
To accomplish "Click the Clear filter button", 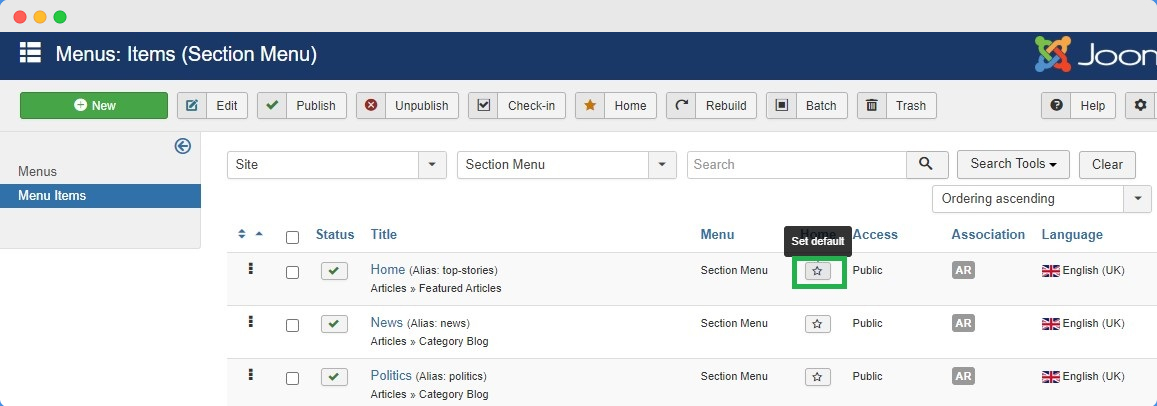I will 1107,165.
